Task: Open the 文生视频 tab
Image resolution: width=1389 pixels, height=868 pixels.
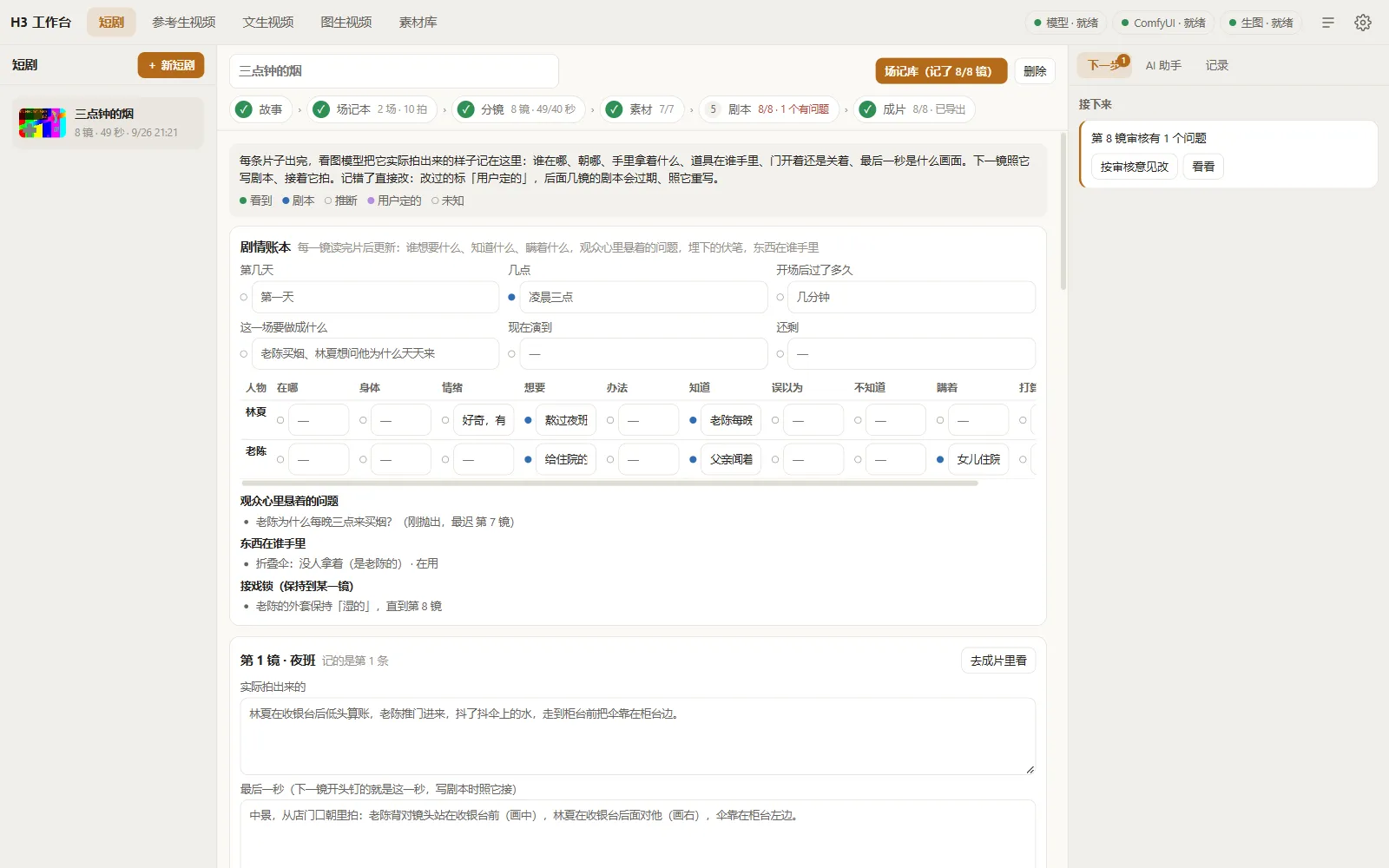Action: tap(268, 23)
